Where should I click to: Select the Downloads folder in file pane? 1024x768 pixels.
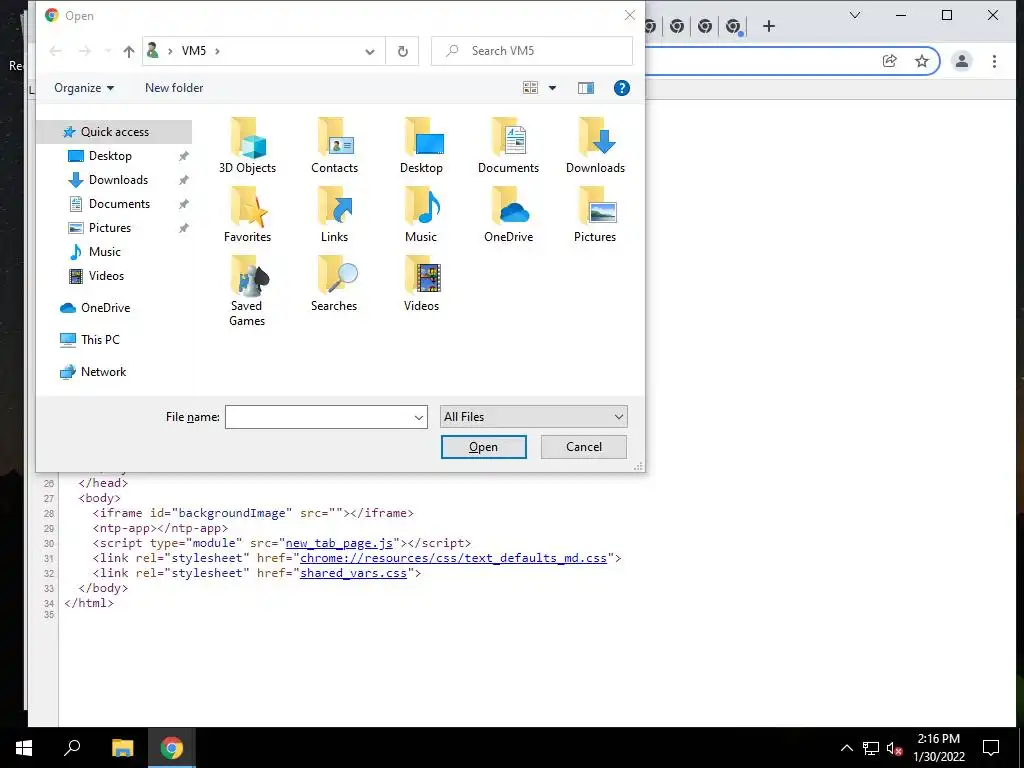[x=595, y=146]
